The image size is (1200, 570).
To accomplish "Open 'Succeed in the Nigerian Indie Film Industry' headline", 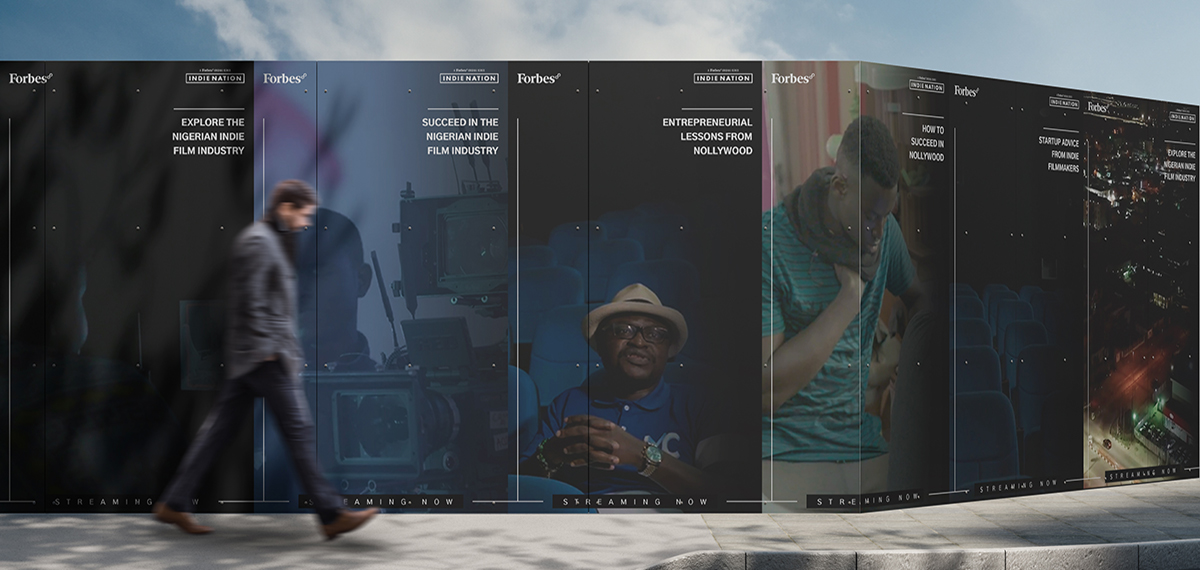I will click(460, 137).
